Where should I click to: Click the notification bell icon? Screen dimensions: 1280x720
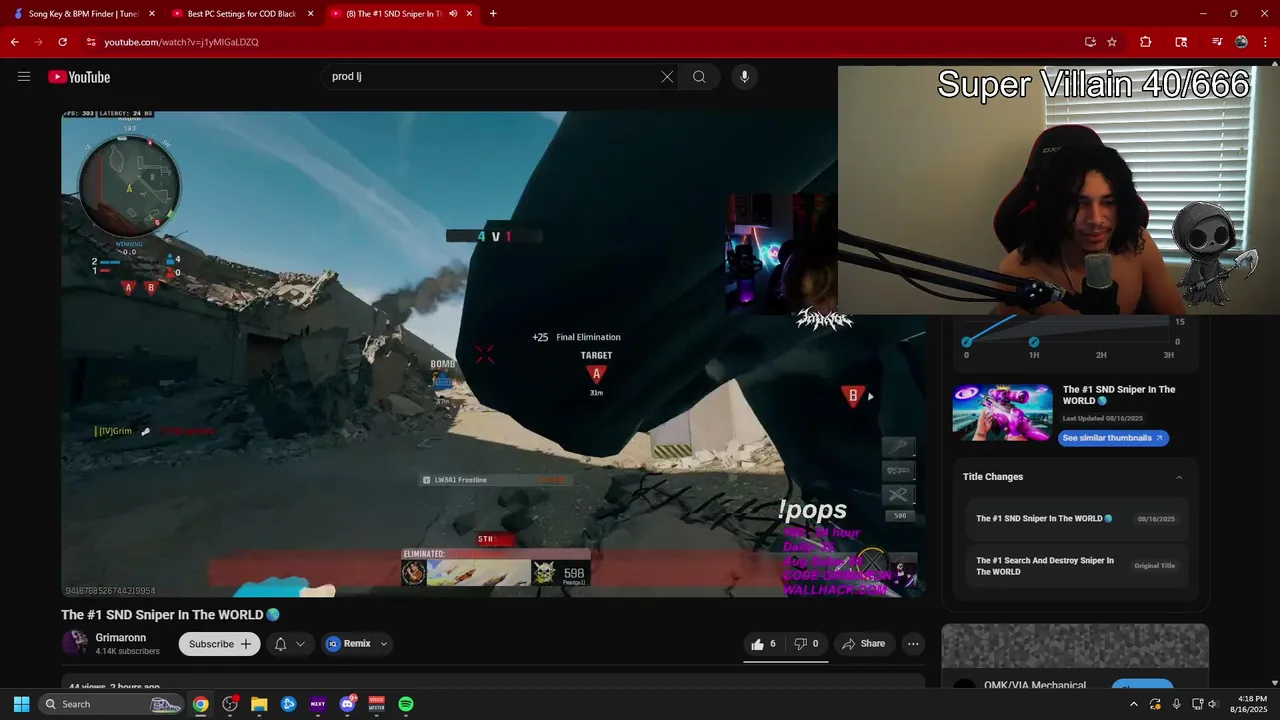[281, 644]
